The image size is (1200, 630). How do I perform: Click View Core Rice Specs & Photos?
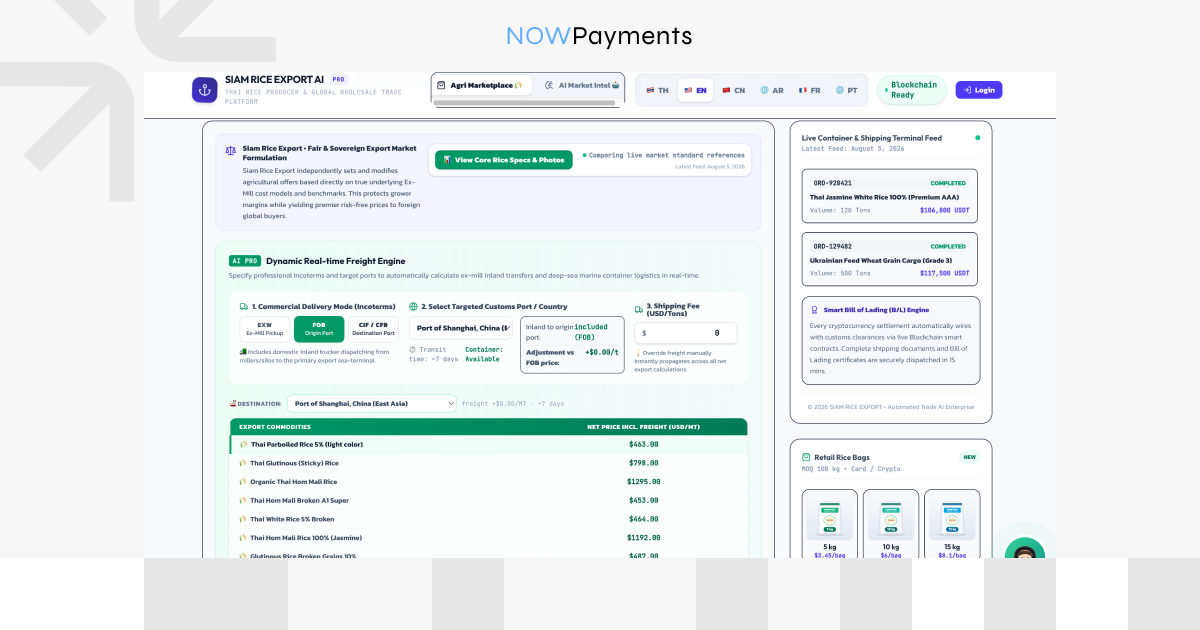coord(503,160)
